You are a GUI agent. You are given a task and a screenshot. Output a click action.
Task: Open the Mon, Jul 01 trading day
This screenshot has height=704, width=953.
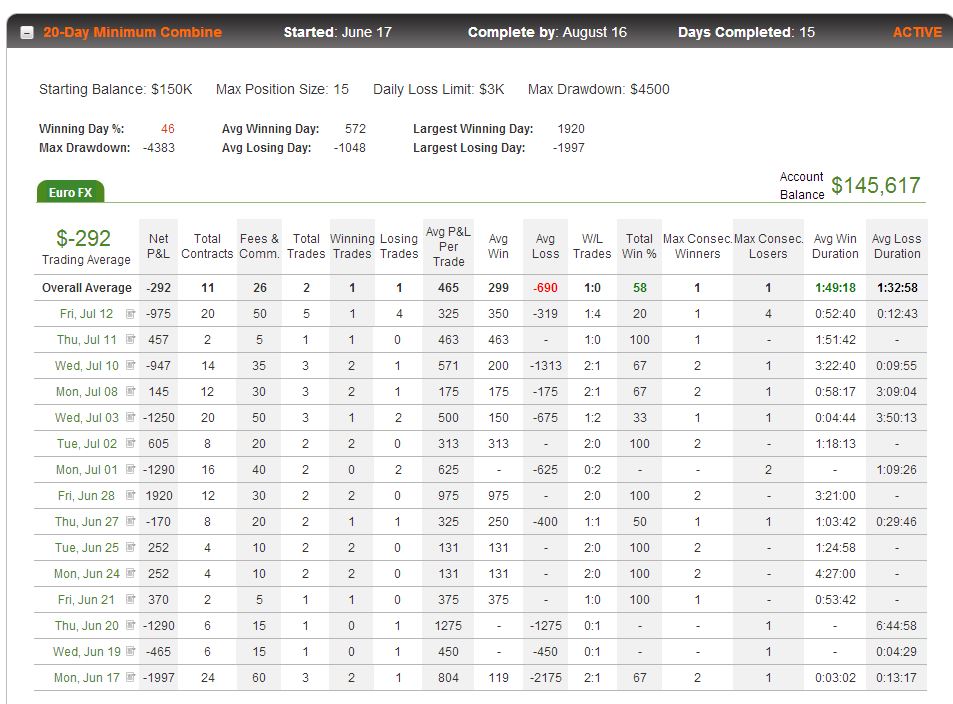click(86, 470)
